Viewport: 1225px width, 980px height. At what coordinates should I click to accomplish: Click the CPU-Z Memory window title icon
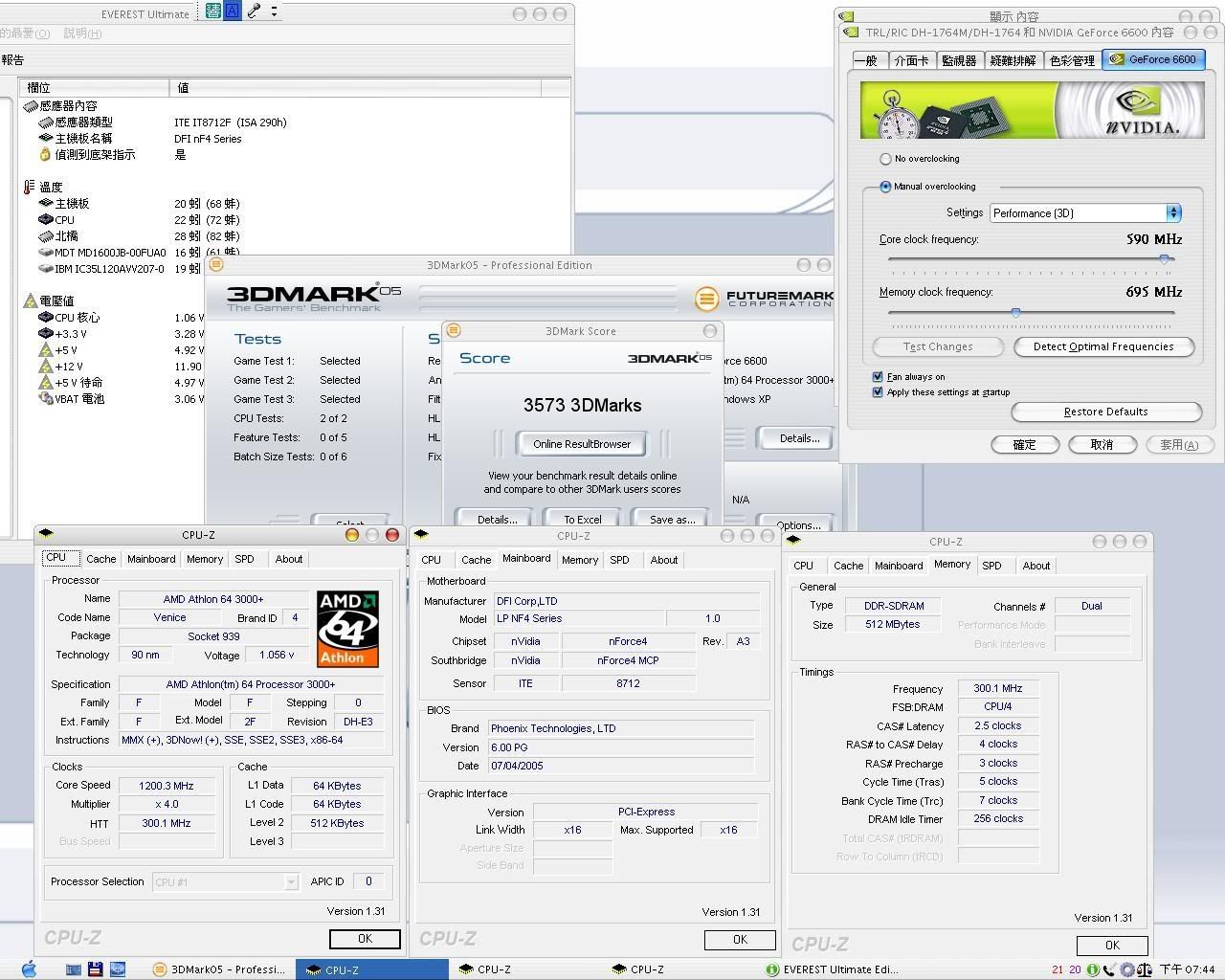(x=793, y=541)
